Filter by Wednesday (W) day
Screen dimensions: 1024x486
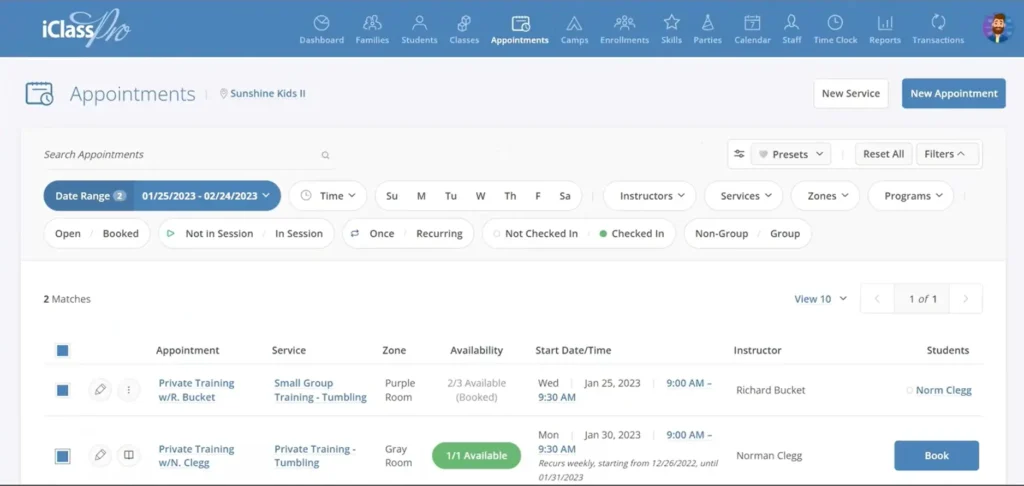(x=481, y=195)
